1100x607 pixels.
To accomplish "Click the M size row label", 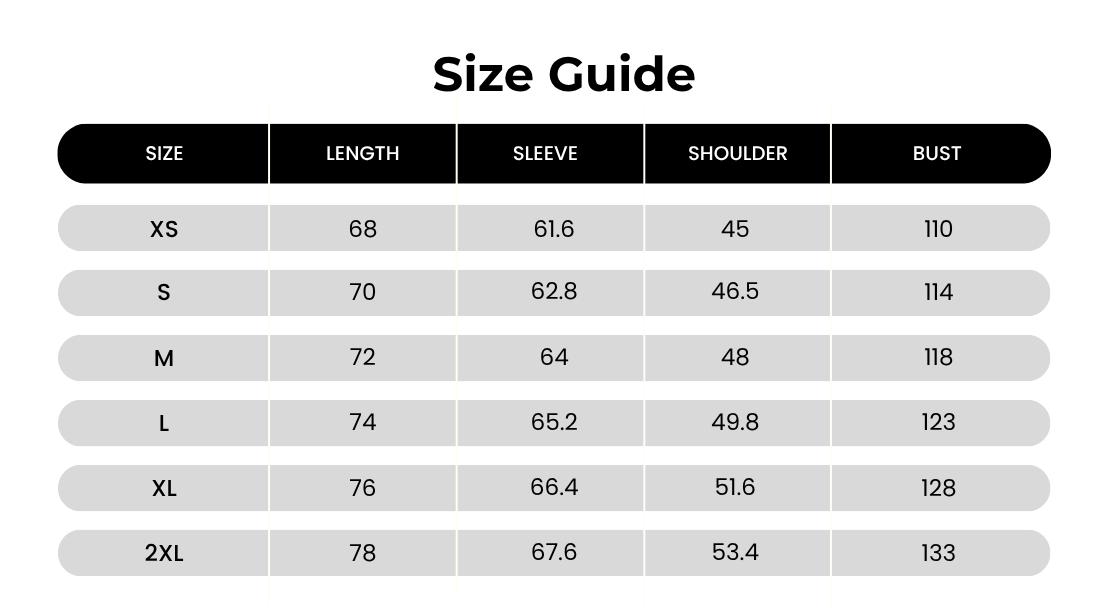I will click(x=164, y=358).
